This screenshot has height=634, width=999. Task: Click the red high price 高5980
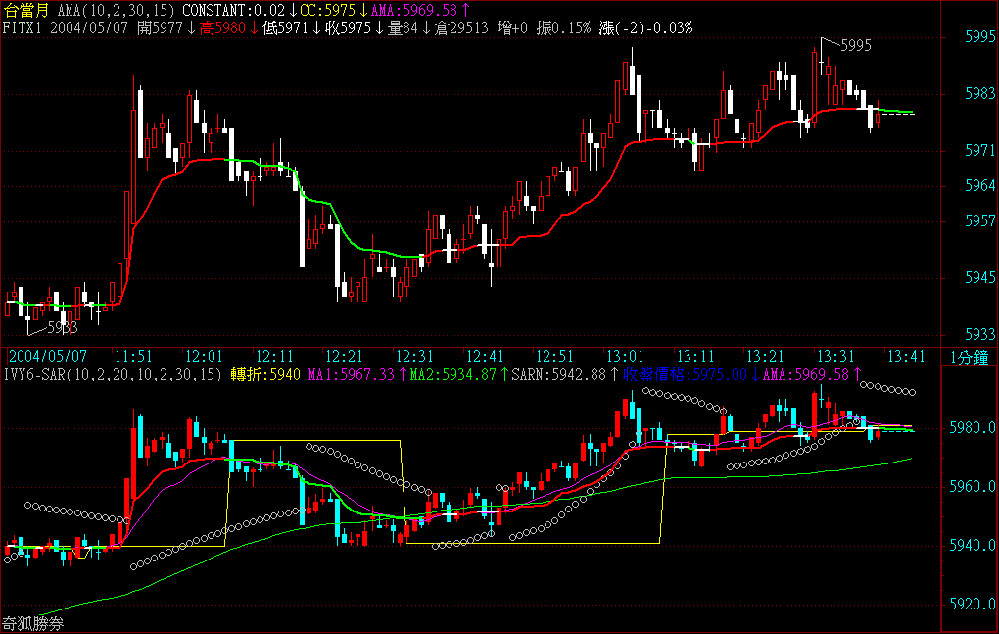222,27
